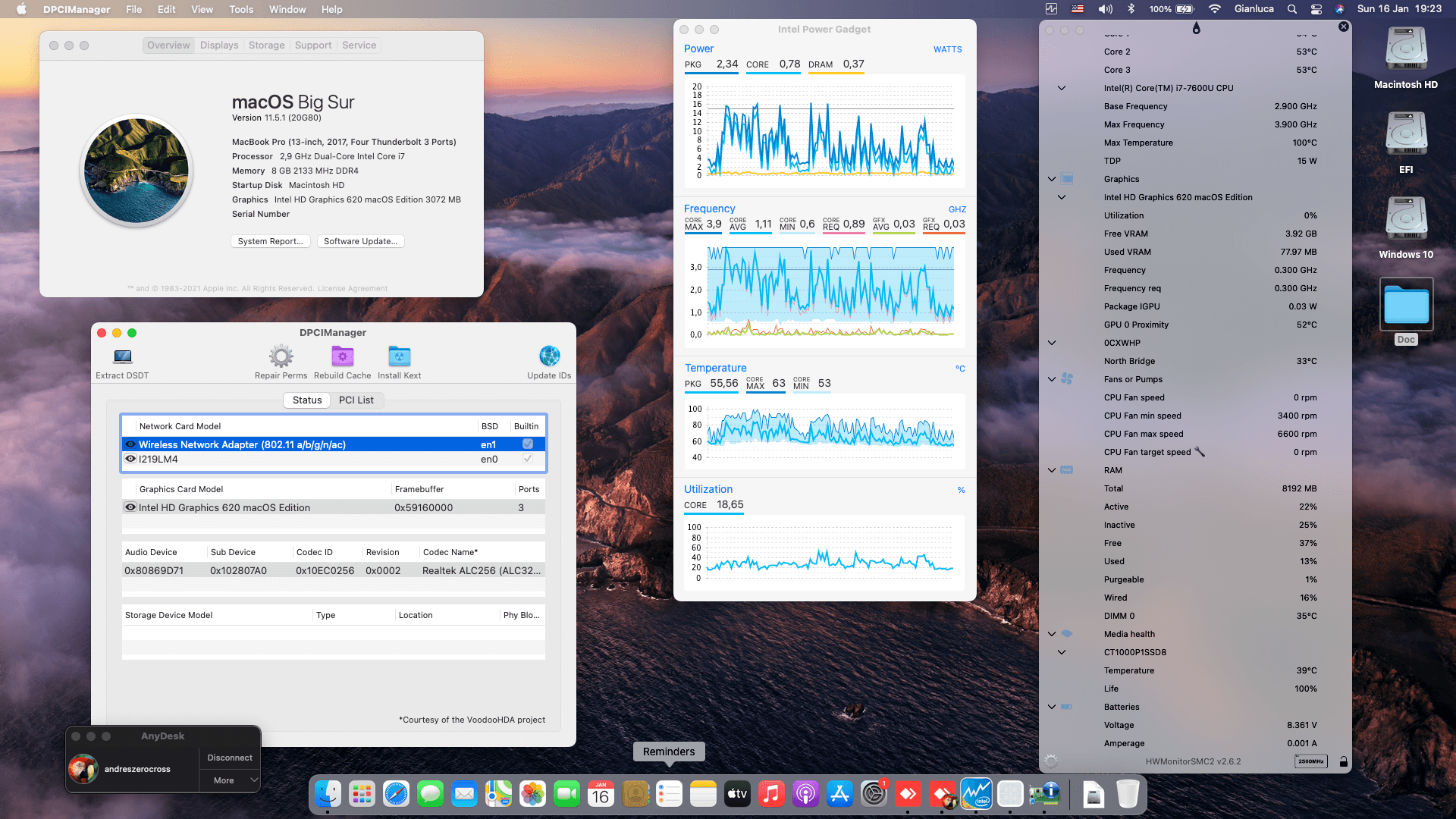Toggle Builtin checkbox for I219LM4
This screenshot has width=1456, height=819.
528,459
